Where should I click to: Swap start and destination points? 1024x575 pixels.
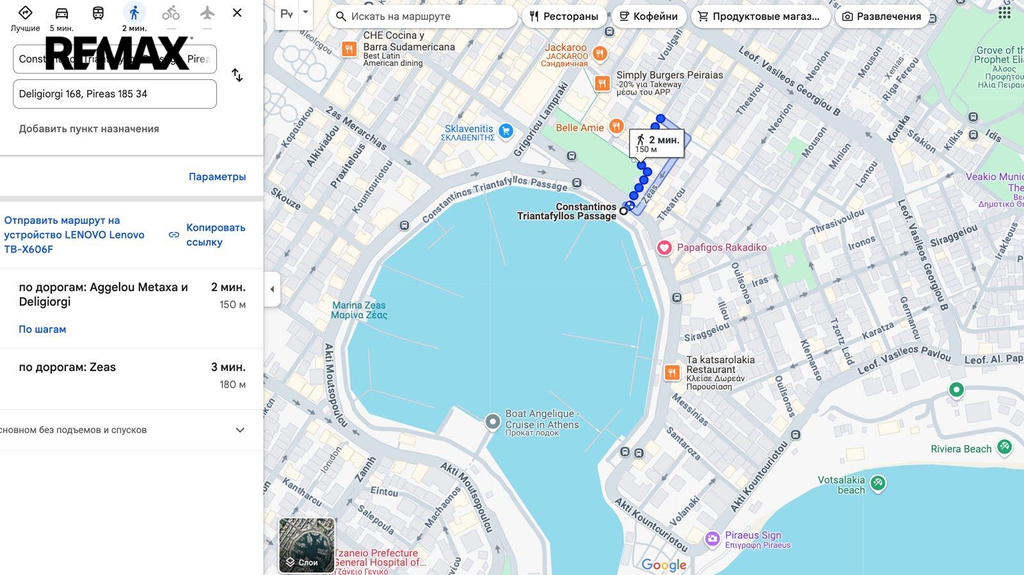point(237,75)
